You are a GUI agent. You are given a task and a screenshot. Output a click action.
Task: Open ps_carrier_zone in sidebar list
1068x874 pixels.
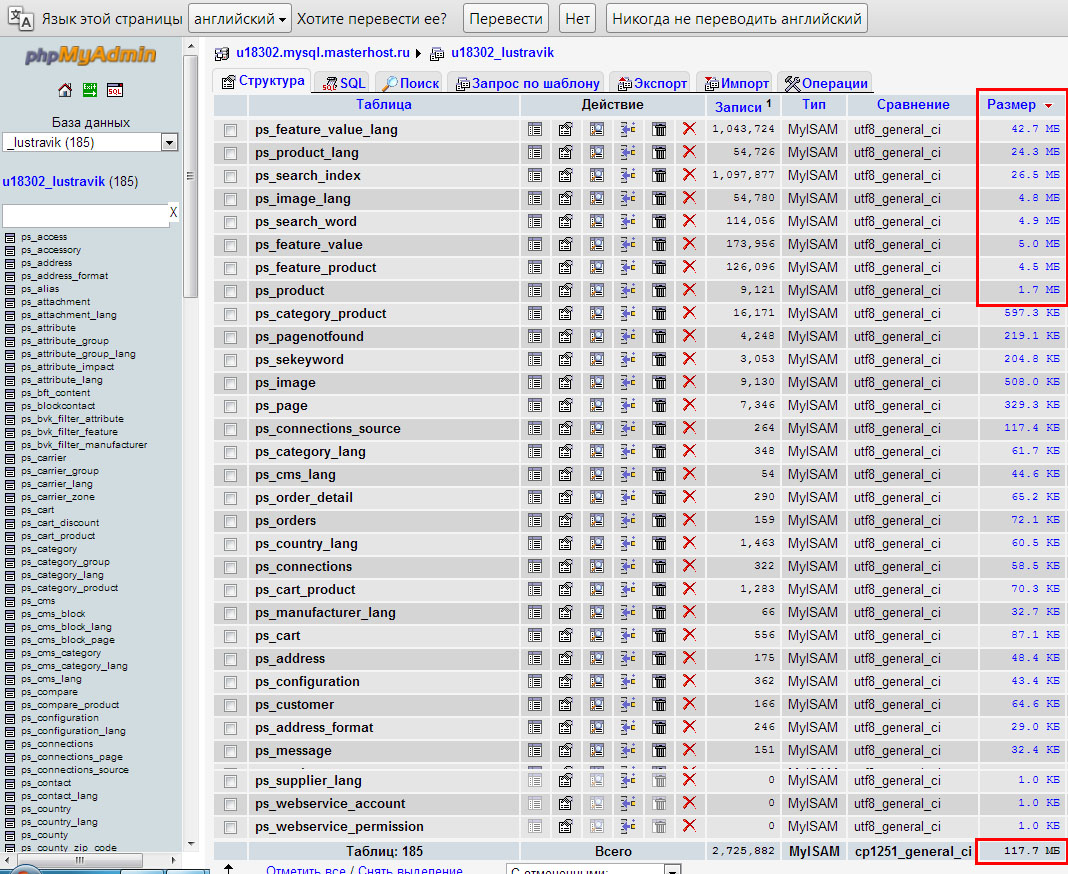58,497
